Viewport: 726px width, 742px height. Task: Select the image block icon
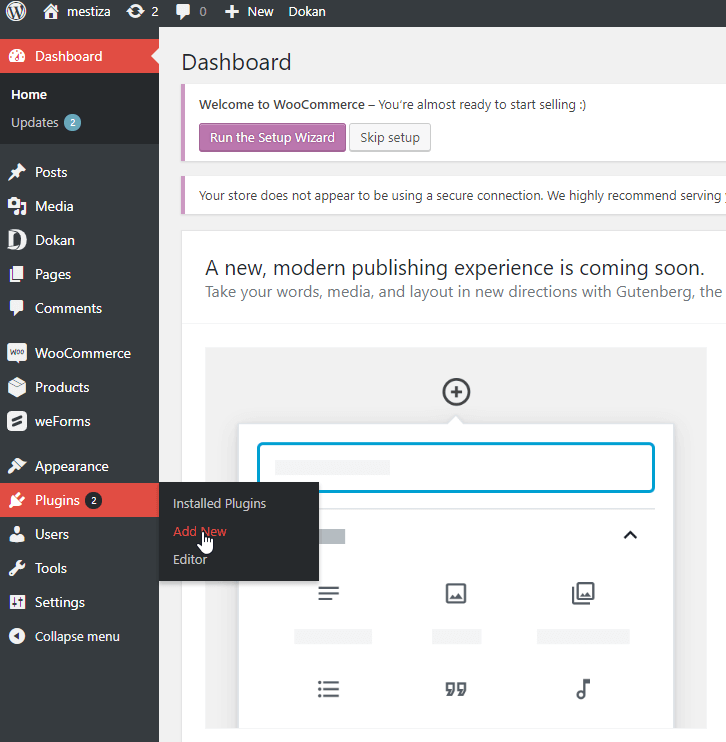[x=456, y=593]
